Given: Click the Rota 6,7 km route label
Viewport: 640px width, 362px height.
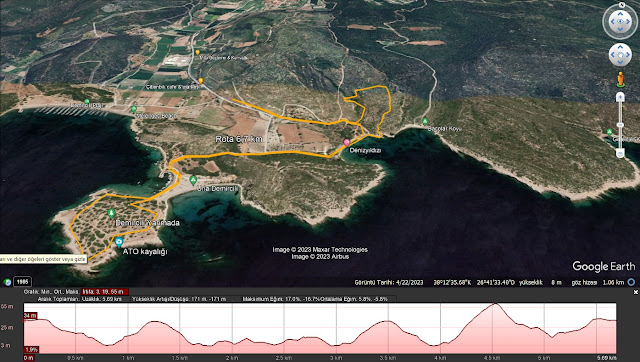Looking at the screenshot, I should tap(239, 139).
